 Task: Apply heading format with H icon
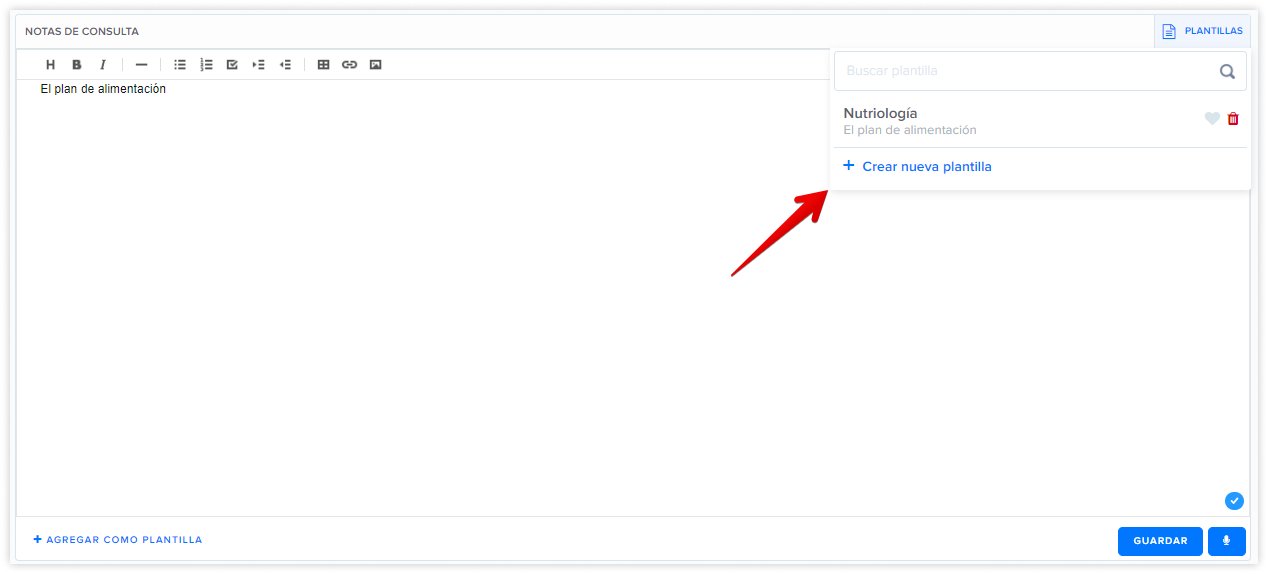point(51,65)
